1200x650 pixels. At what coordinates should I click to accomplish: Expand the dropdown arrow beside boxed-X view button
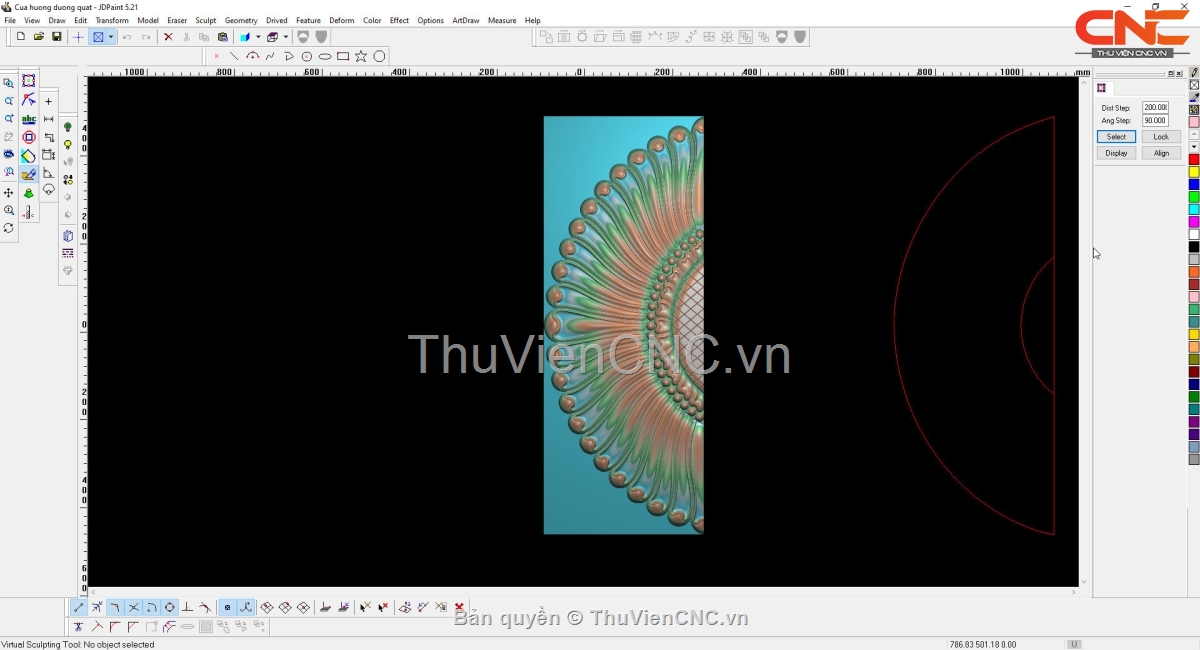pyautogui.click(x=111, y=37)
